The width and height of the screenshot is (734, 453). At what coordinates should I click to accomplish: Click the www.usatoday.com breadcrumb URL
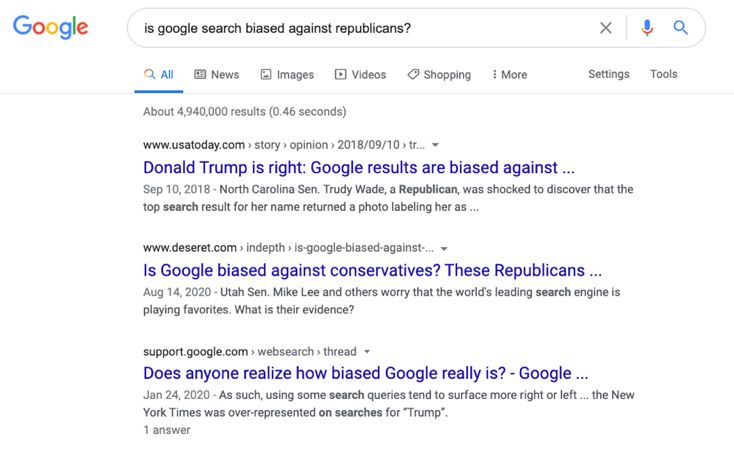(x=194, y=145)
